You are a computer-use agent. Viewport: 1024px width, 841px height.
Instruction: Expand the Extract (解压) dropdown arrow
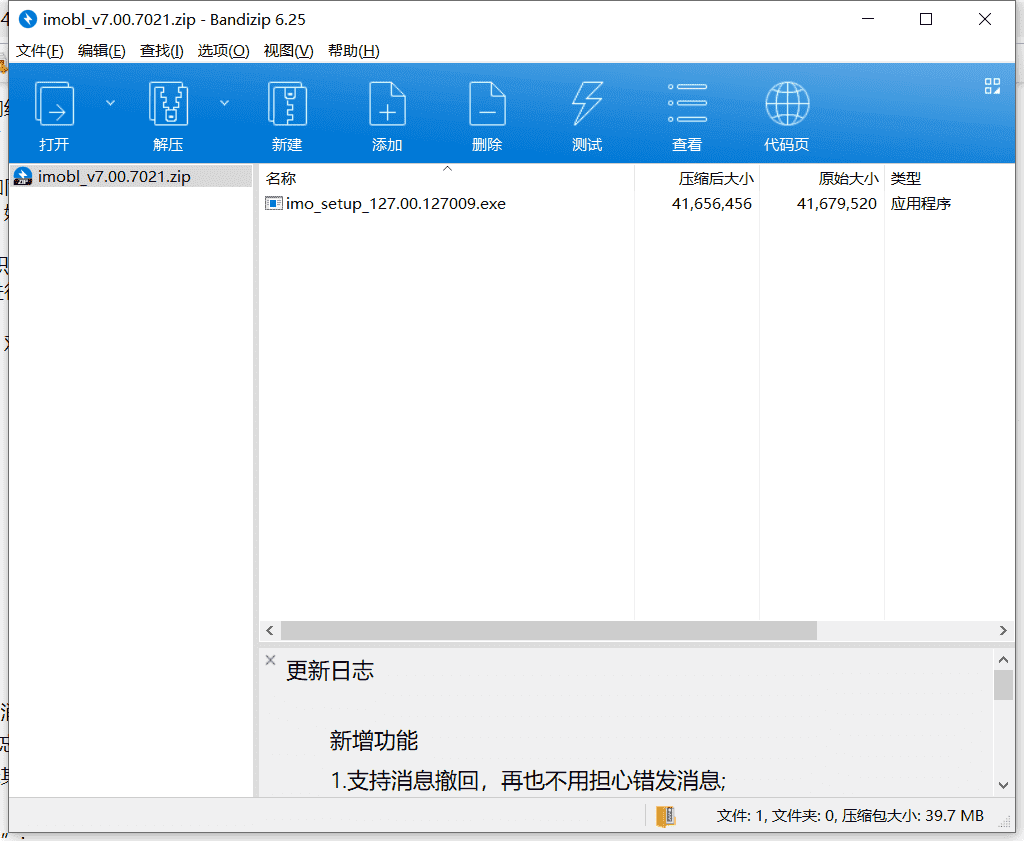(224, 103)
